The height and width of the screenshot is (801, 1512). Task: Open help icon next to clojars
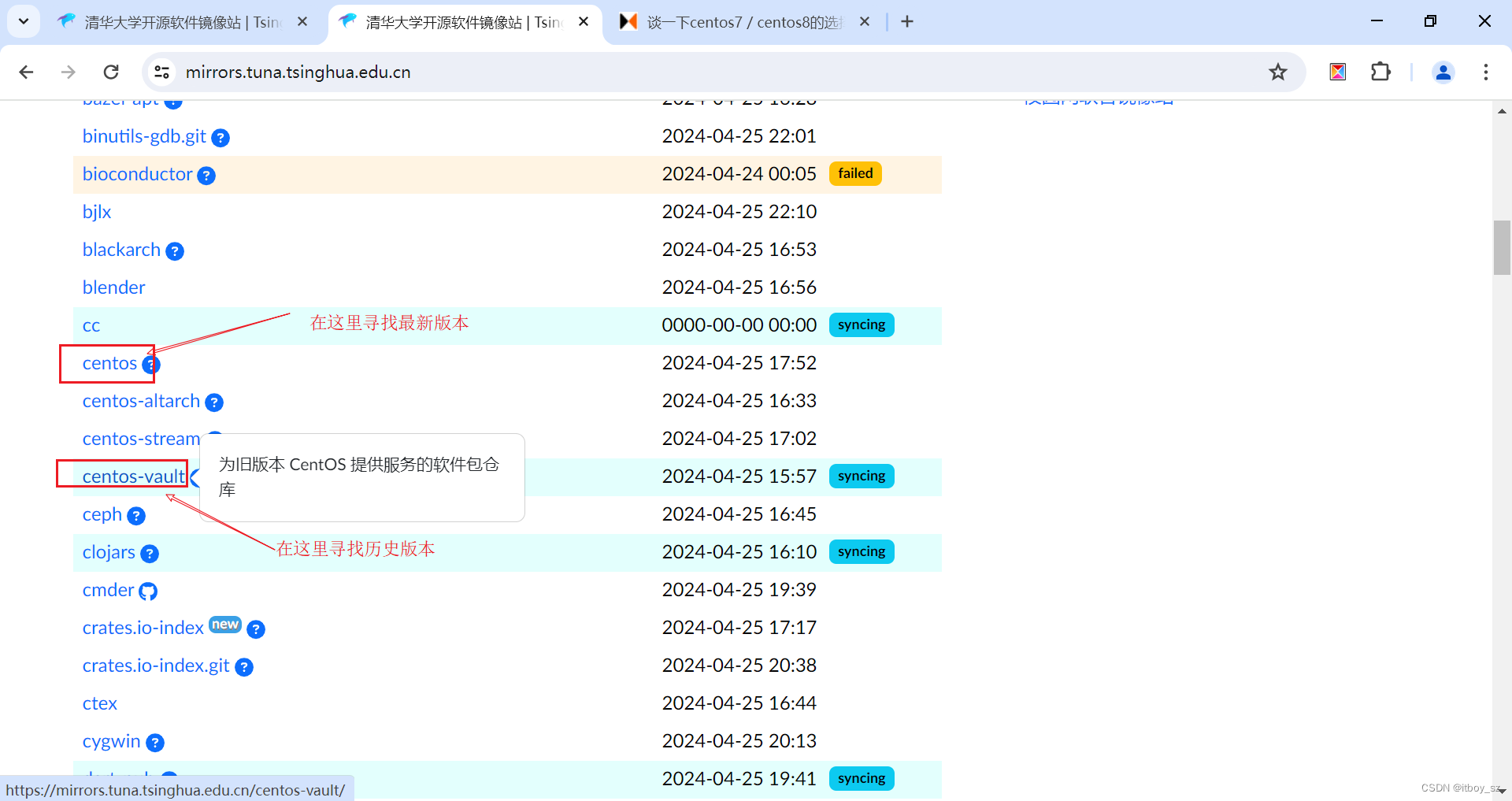pyautogui.click(x=150, y=554)
